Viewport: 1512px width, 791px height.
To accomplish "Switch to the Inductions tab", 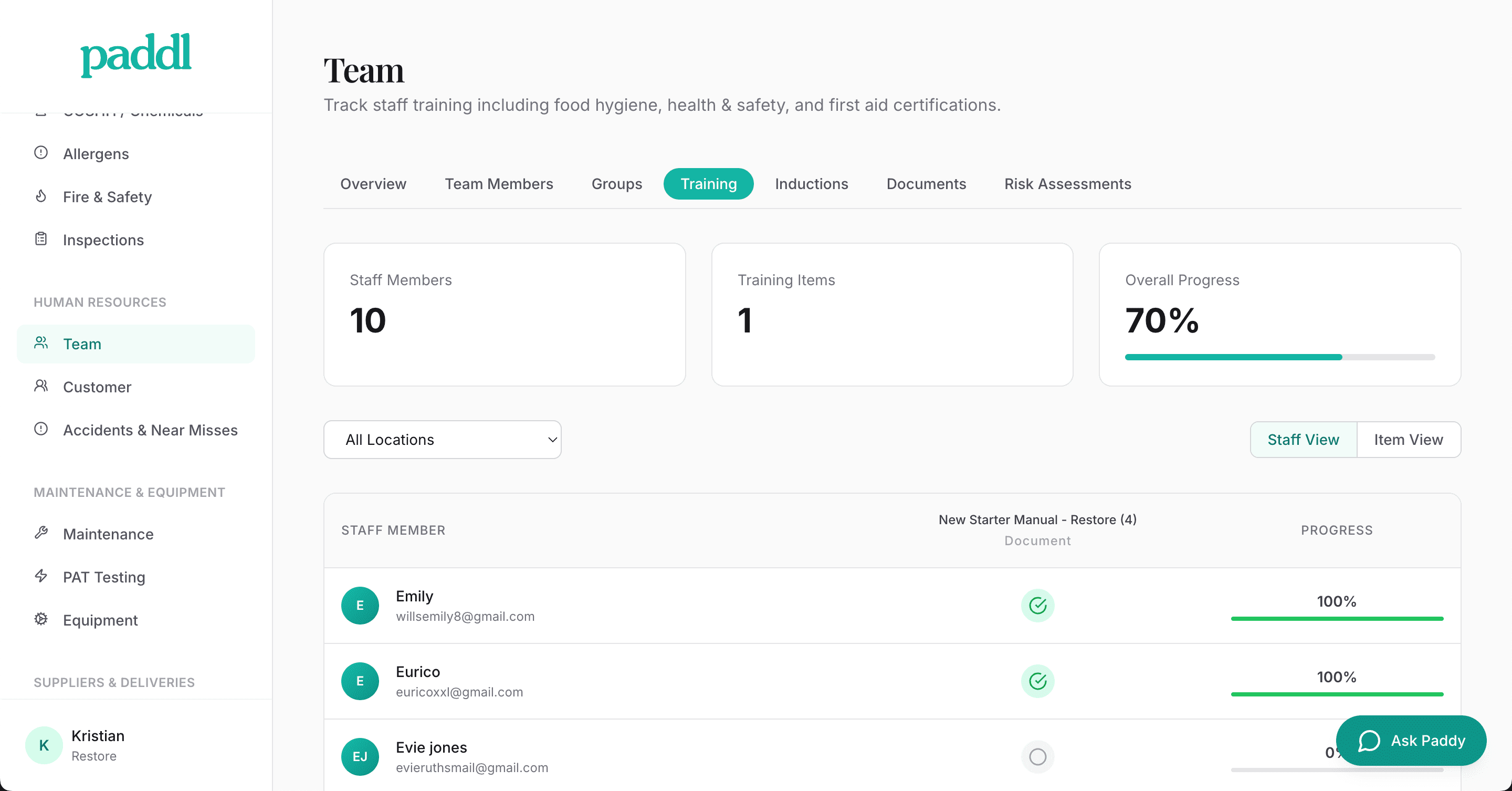I will [811, 183].
